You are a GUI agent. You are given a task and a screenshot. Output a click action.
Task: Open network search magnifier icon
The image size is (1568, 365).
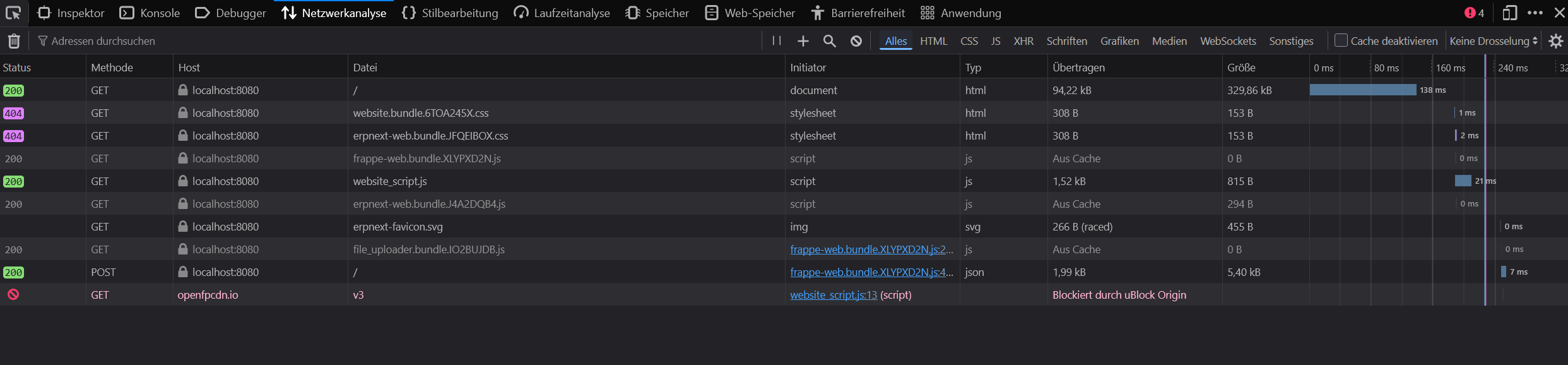click(829, 41)
